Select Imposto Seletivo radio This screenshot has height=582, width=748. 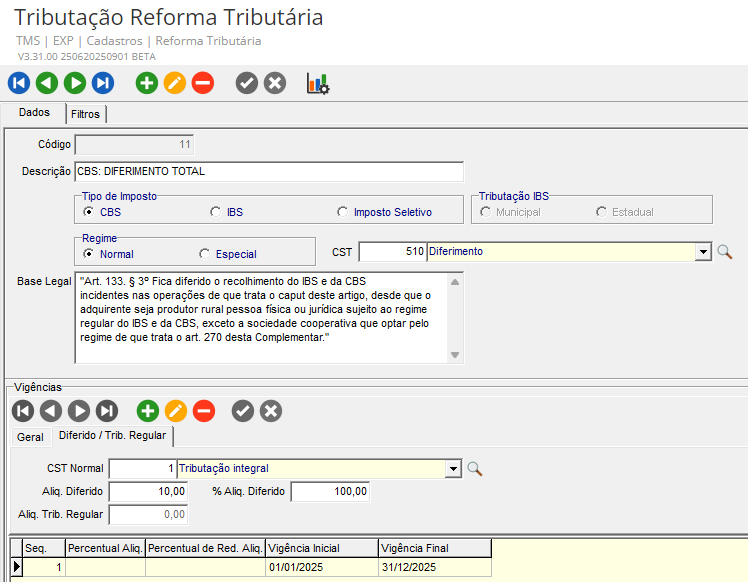(343, 212)
